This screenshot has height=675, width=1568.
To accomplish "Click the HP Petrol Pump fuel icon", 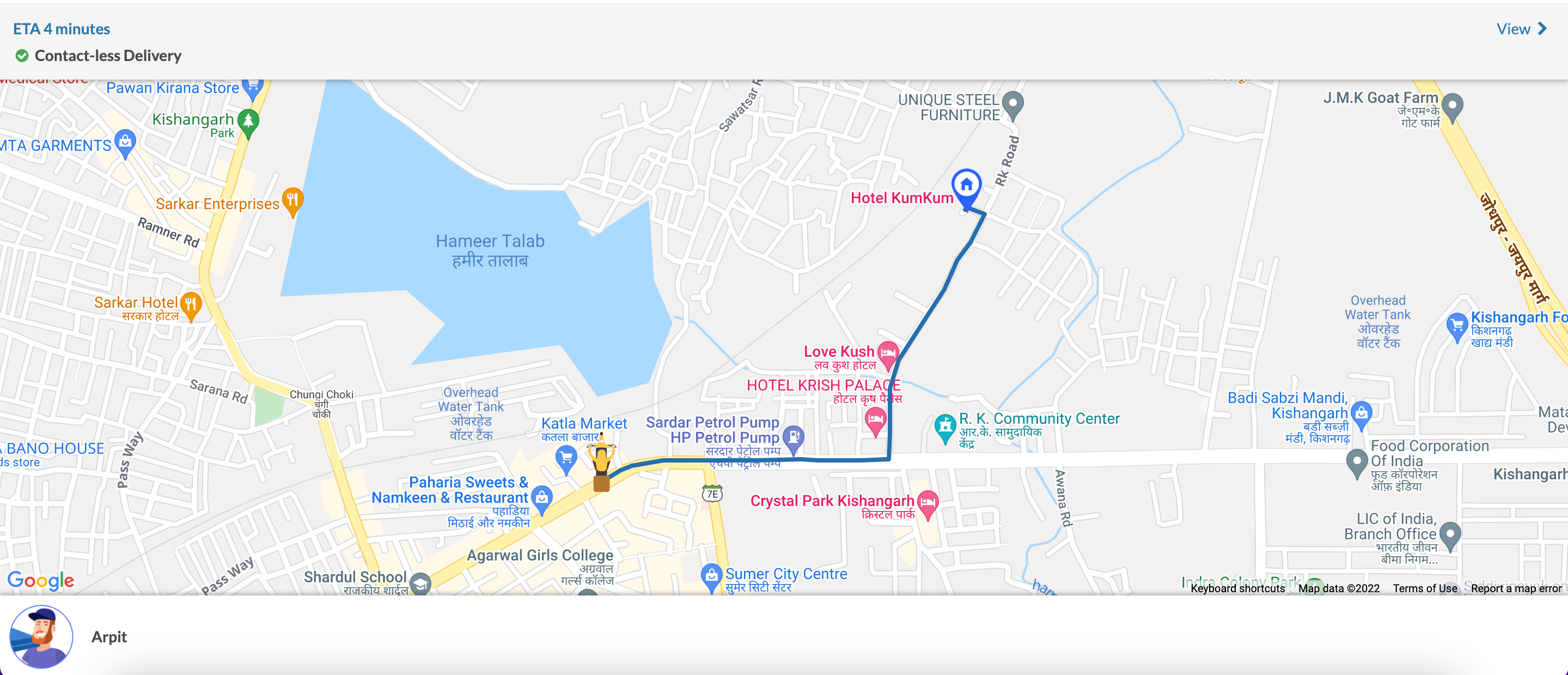I will [793, 438].
